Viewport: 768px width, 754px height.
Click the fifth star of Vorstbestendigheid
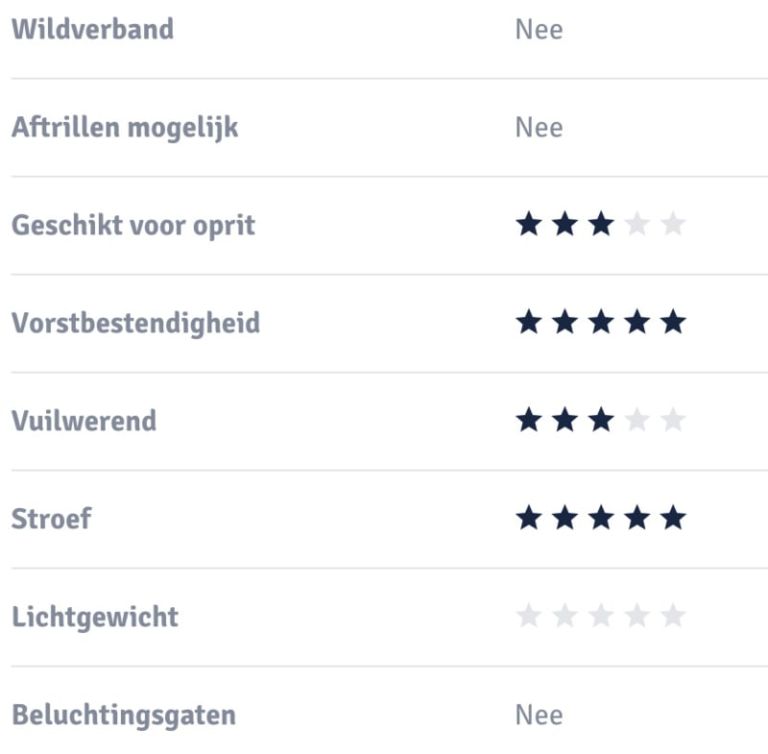673,323
